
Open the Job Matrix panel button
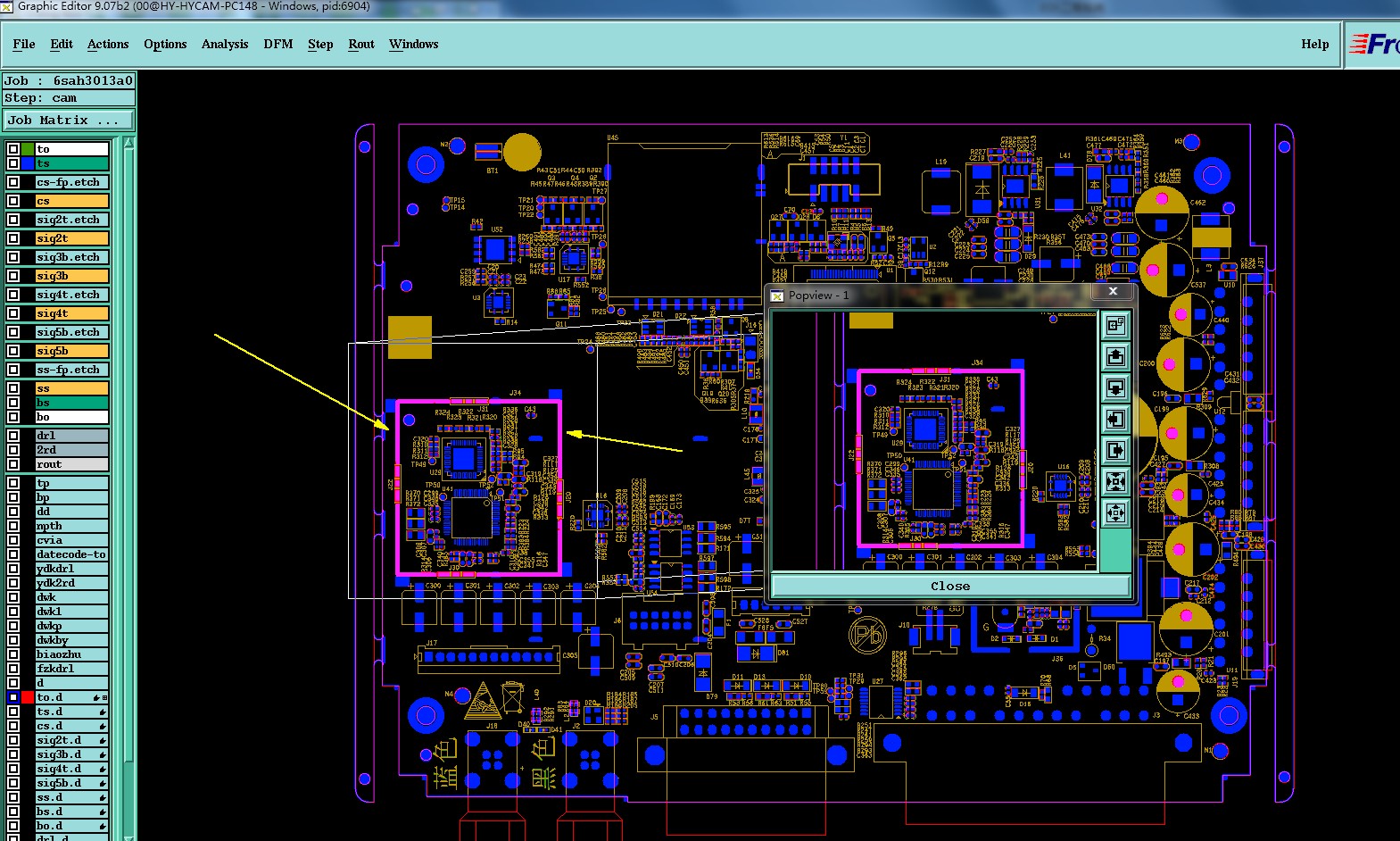pyautogui.click(x=68, y=120)
